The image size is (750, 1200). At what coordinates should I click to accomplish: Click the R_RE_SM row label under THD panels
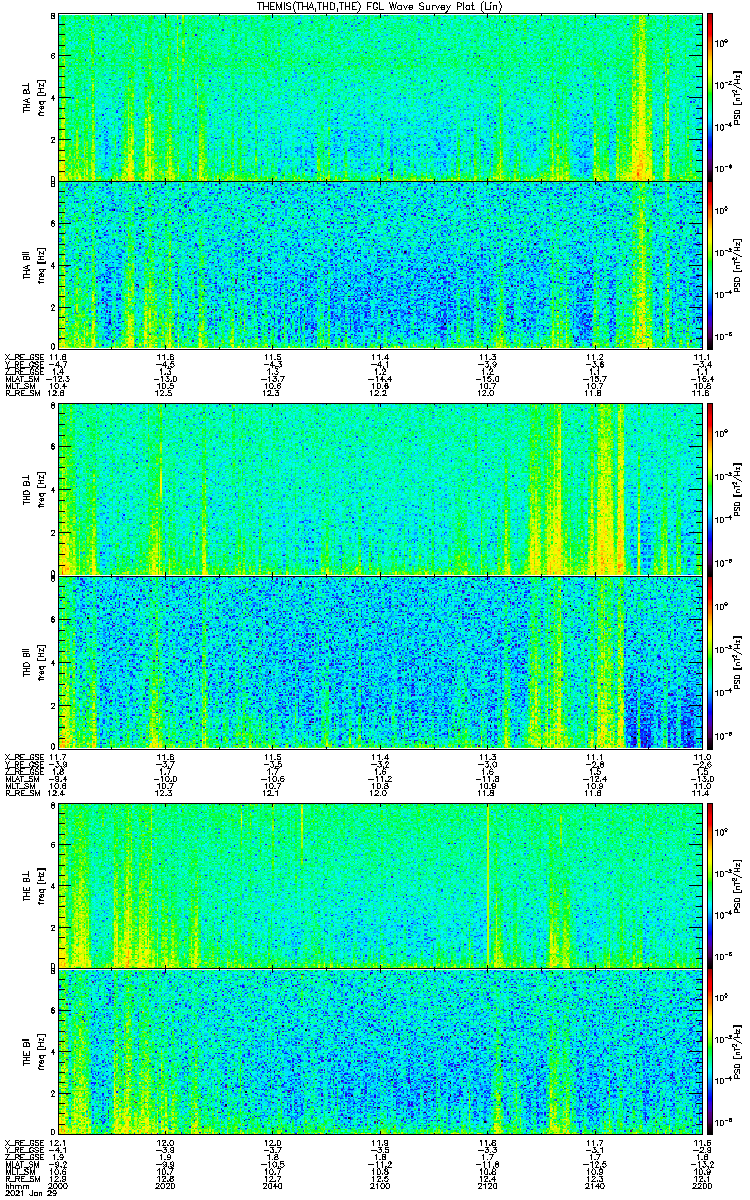click(x=22, y=793)
